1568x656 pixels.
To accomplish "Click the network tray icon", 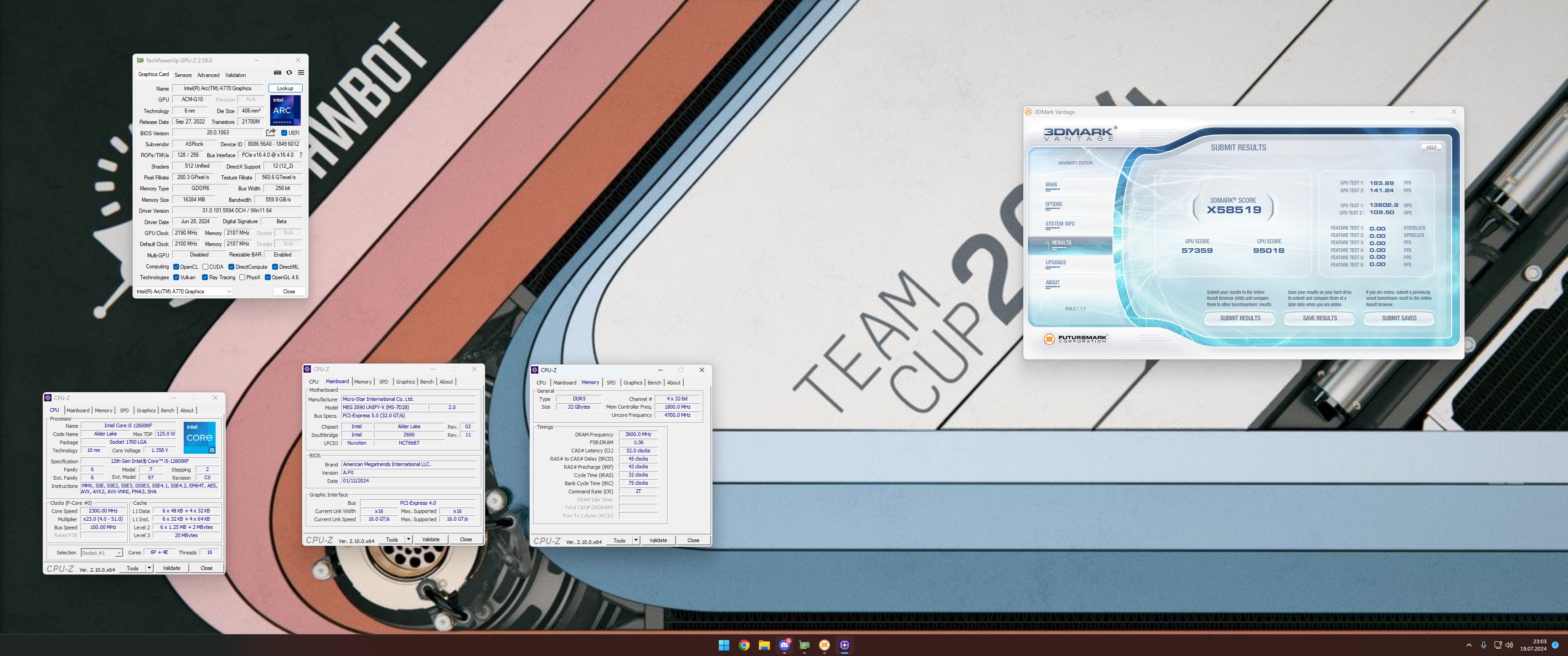I will 1498,645.
